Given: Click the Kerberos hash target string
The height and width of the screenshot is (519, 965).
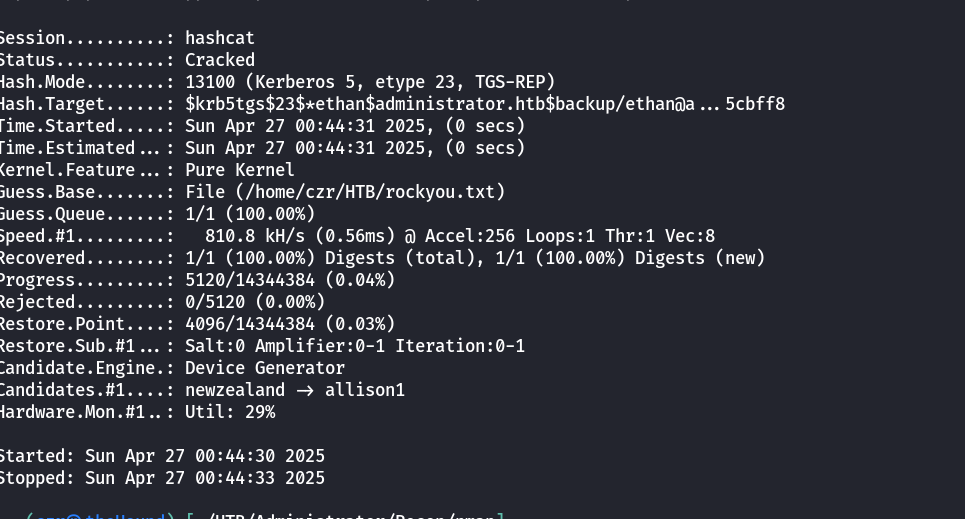Looking at the screenshot, I should (x=485, y=104).
